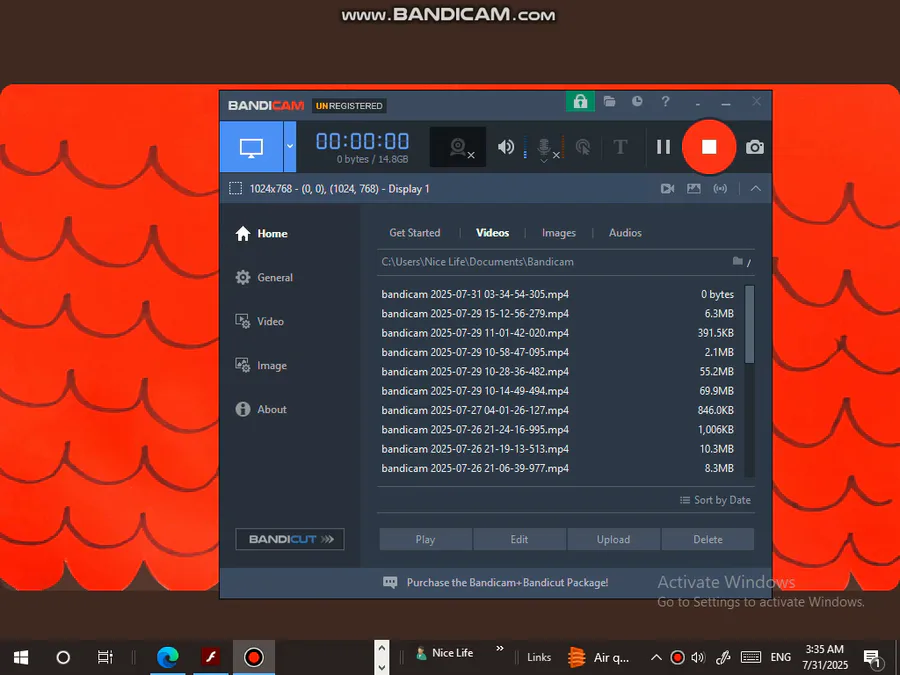Select bandicam 2025-07-31 03-34-54-305.mp4
Viewport: 900px width, 675px height.
[557, 294]
